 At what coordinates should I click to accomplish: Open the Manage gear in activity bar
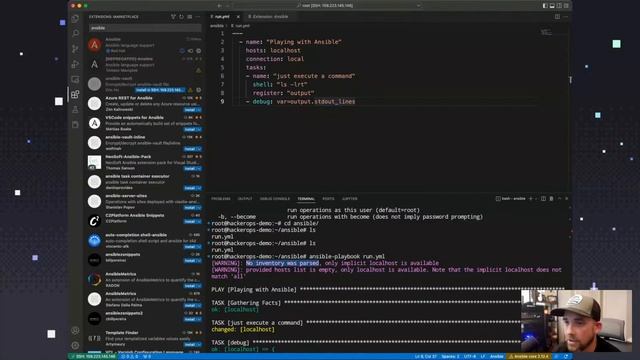pyautogui.click(x=75, y=345)
